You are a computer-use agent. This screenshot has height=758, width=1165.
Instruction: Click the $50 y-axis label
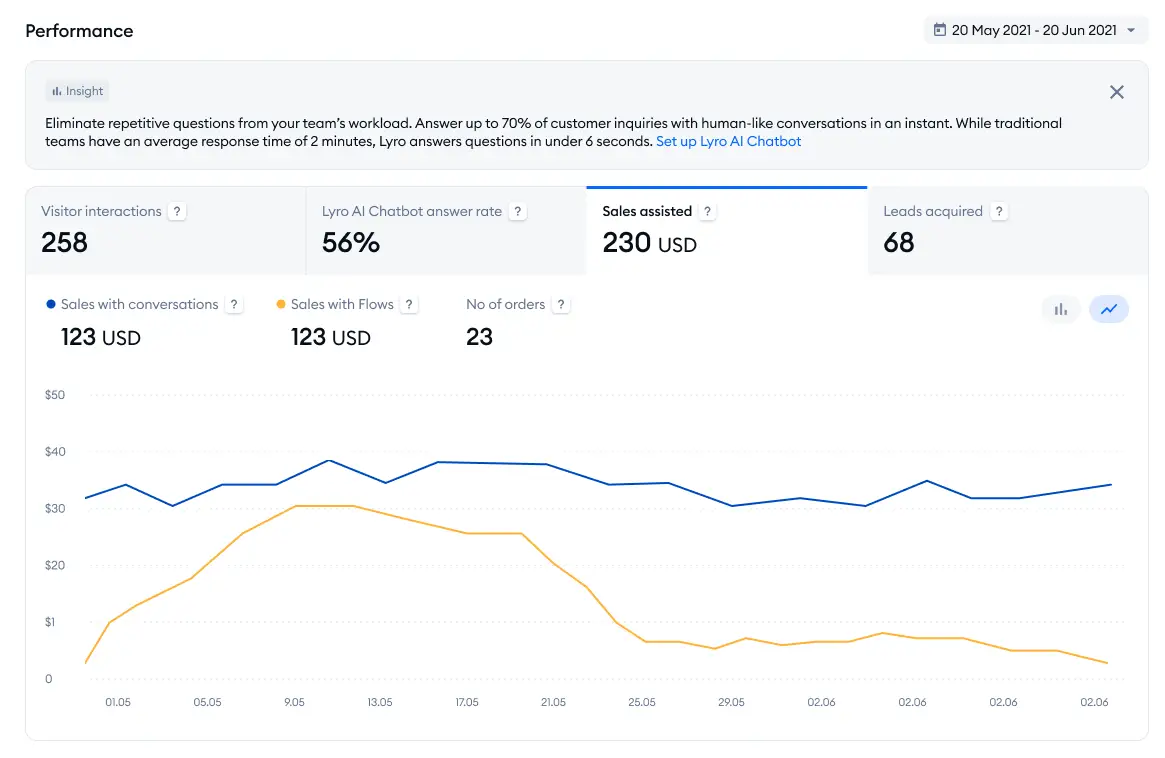[55, 395]
